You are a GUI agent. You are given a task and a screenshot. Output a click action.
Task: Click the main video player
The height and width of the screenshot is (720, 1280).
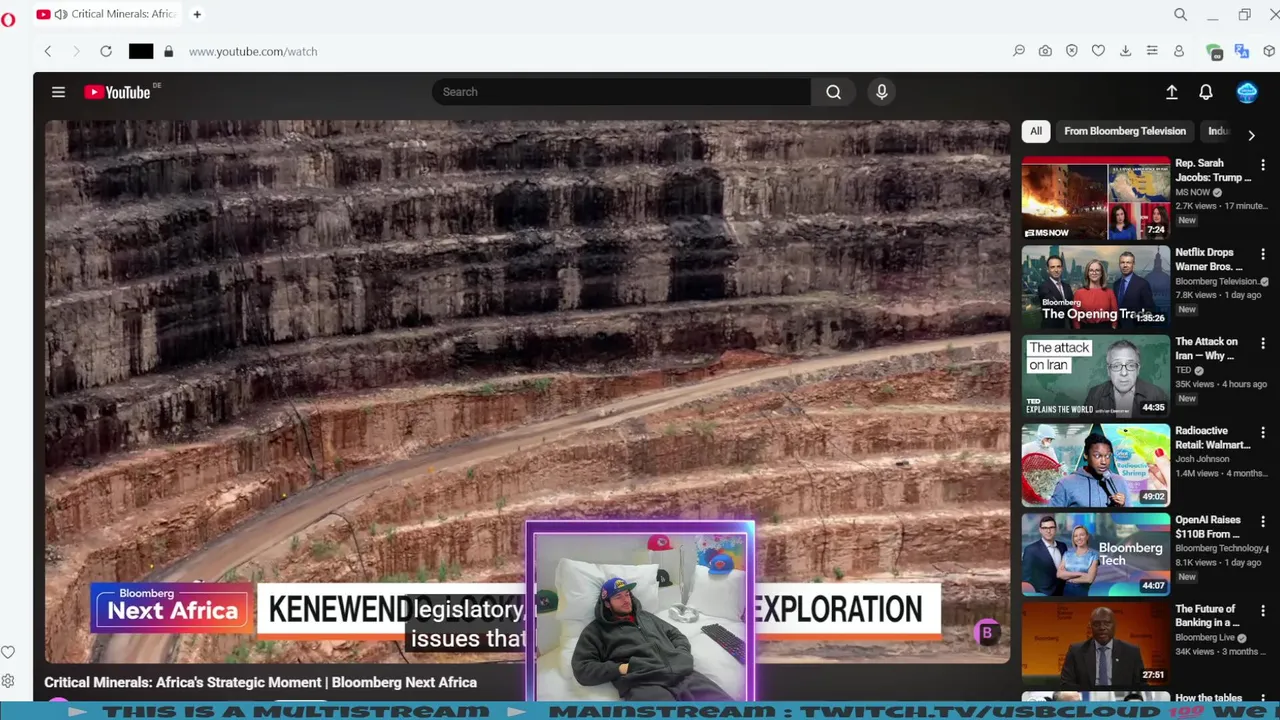pos(527,391)
